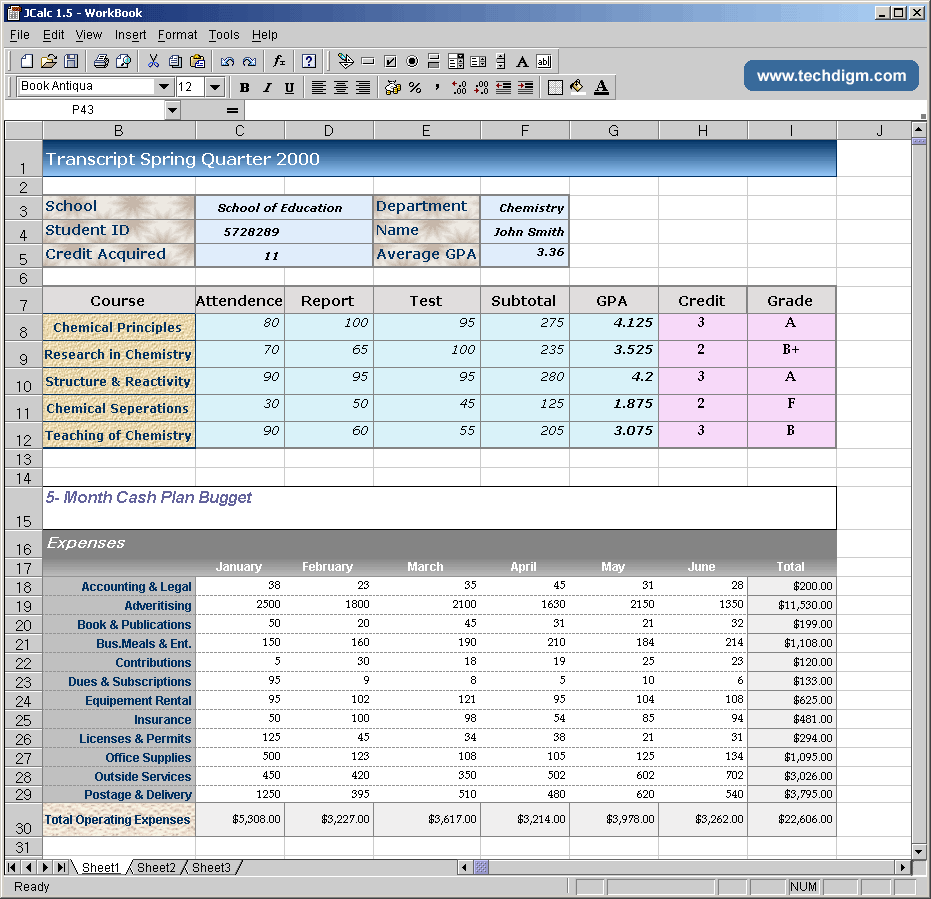Screen dimensions: 931x899
Task: Open the function (fx) wizard
Action: [280, 61]
